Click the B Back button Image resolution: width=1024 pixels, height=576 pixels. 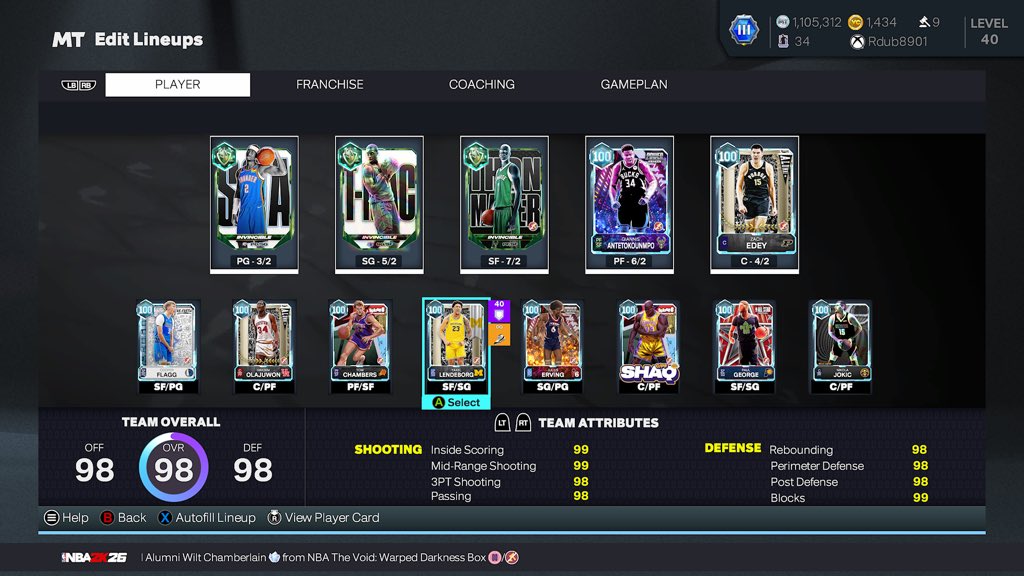[x=123, y=518]
